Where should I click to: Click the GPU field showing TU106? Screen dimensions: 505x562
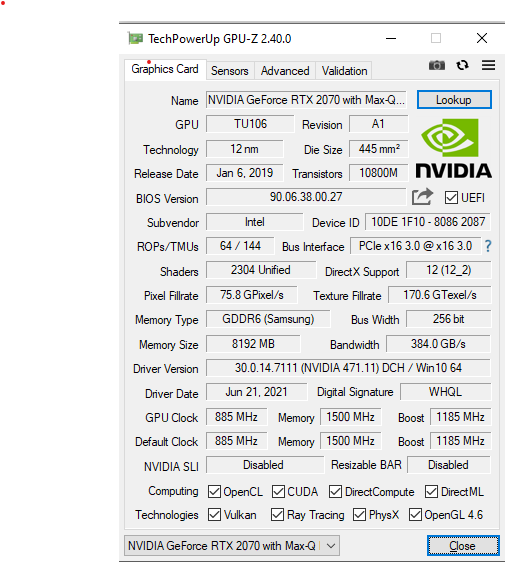[x=250, y=124]
